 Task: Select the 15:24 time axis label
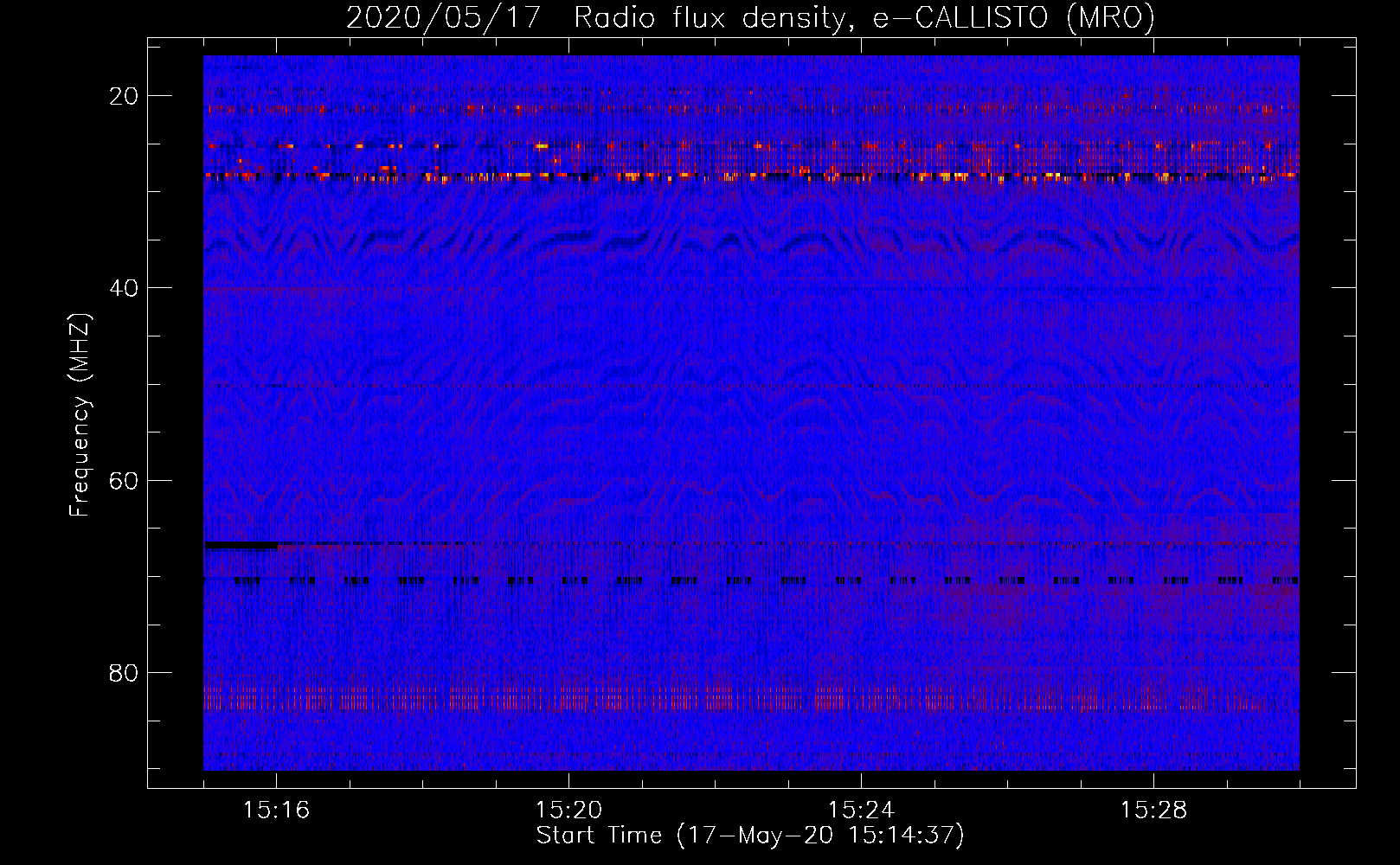click(x=861, y=811)
